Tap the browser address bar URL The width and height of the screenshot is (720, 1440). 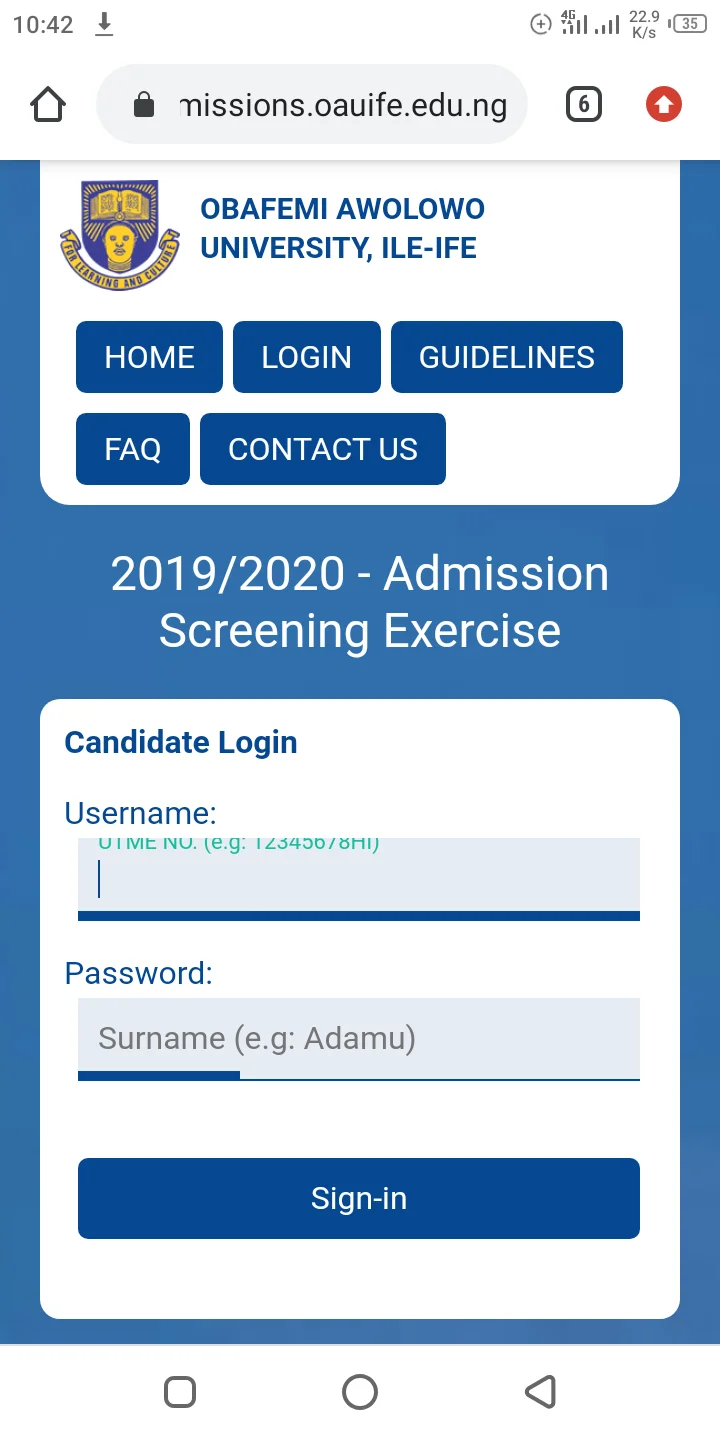click(x=342, y=105)
